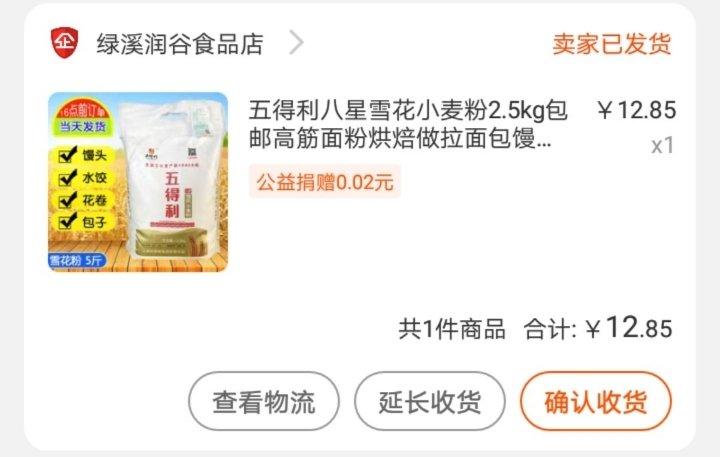Image resolution: width=720 pixels, height=457 pixels.
Task: Tap the 合计 total amount
Action: [x=598, y=328]
